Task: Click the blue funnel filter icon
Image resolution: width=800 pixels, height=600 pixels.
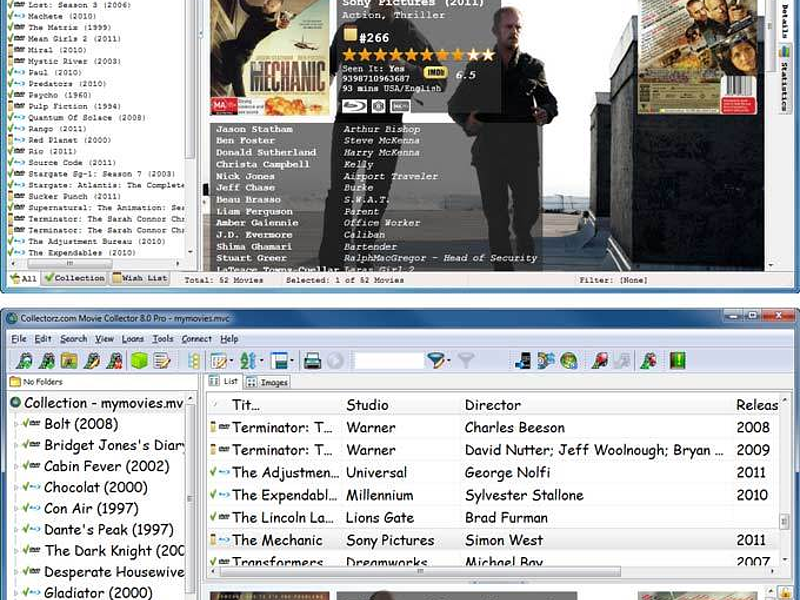Action: 435,361
